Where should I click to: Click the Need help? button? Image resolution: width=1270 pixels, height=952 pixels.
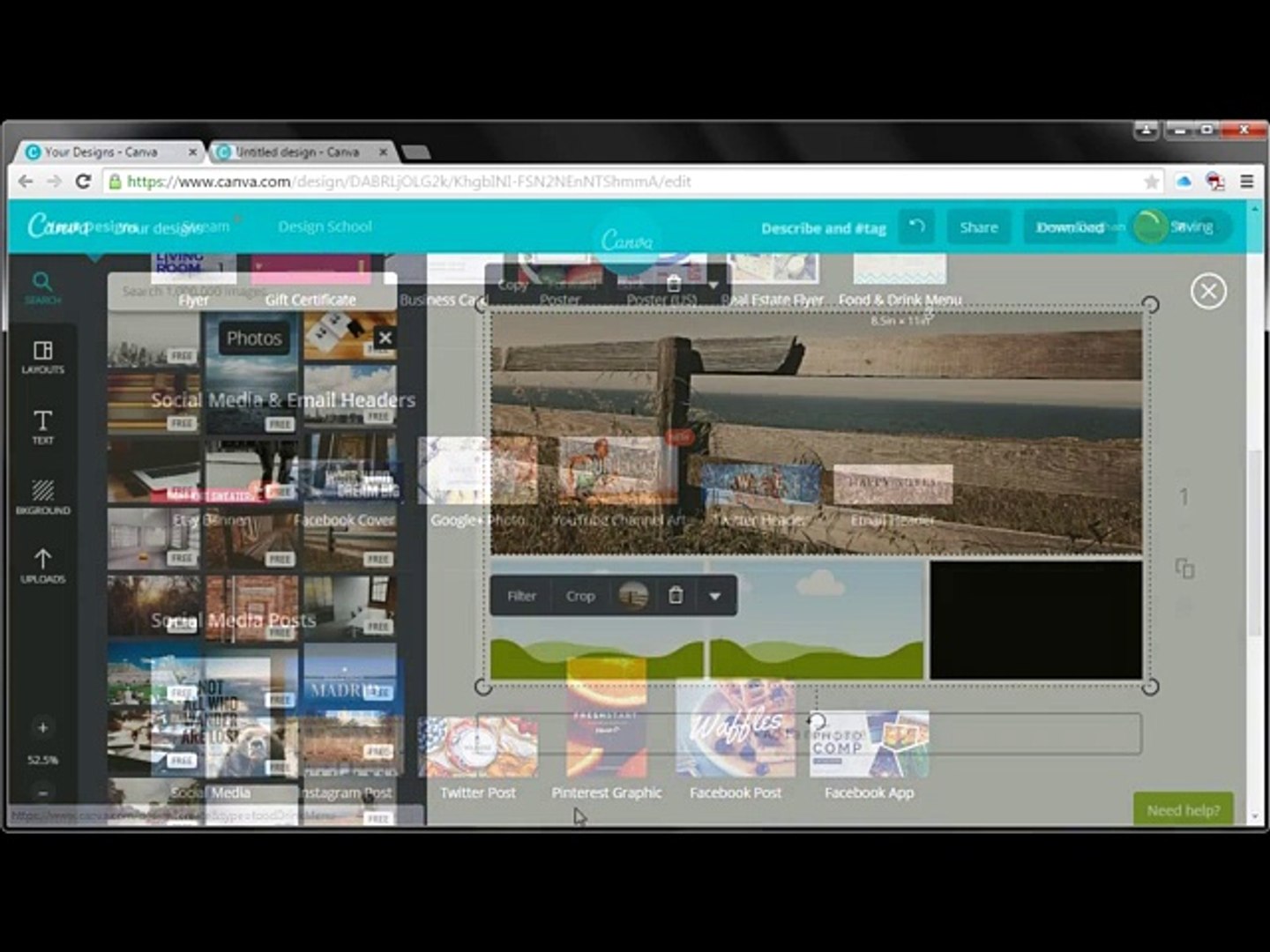[1184, 810]
